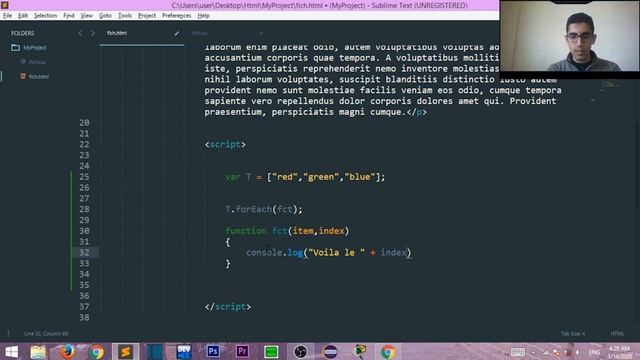Open File Explorer from taskbar
This screenshot has height=360, width=640.
(x=38, y=351)
